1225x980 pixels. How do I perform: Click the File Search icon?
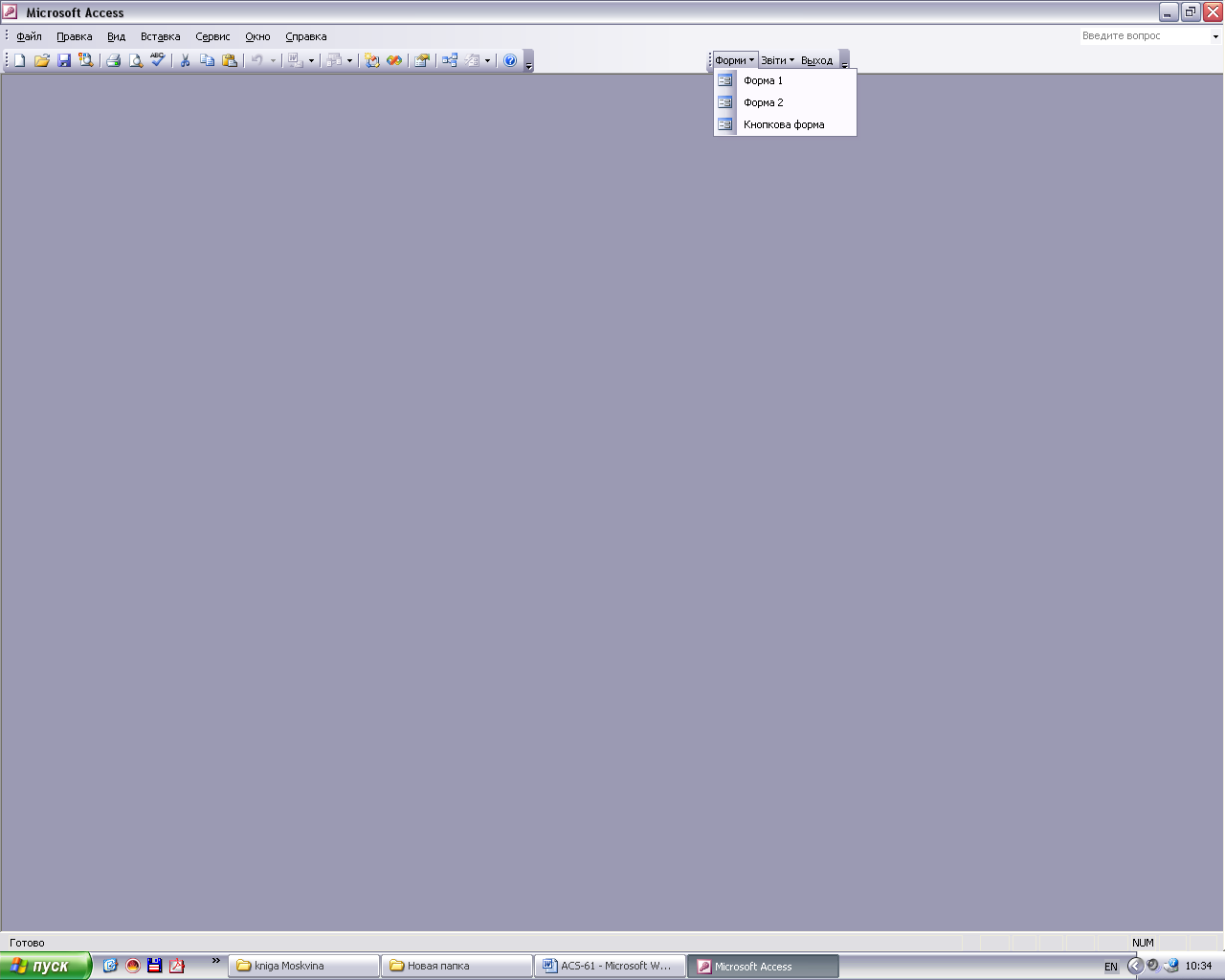[x=86, y=60]
